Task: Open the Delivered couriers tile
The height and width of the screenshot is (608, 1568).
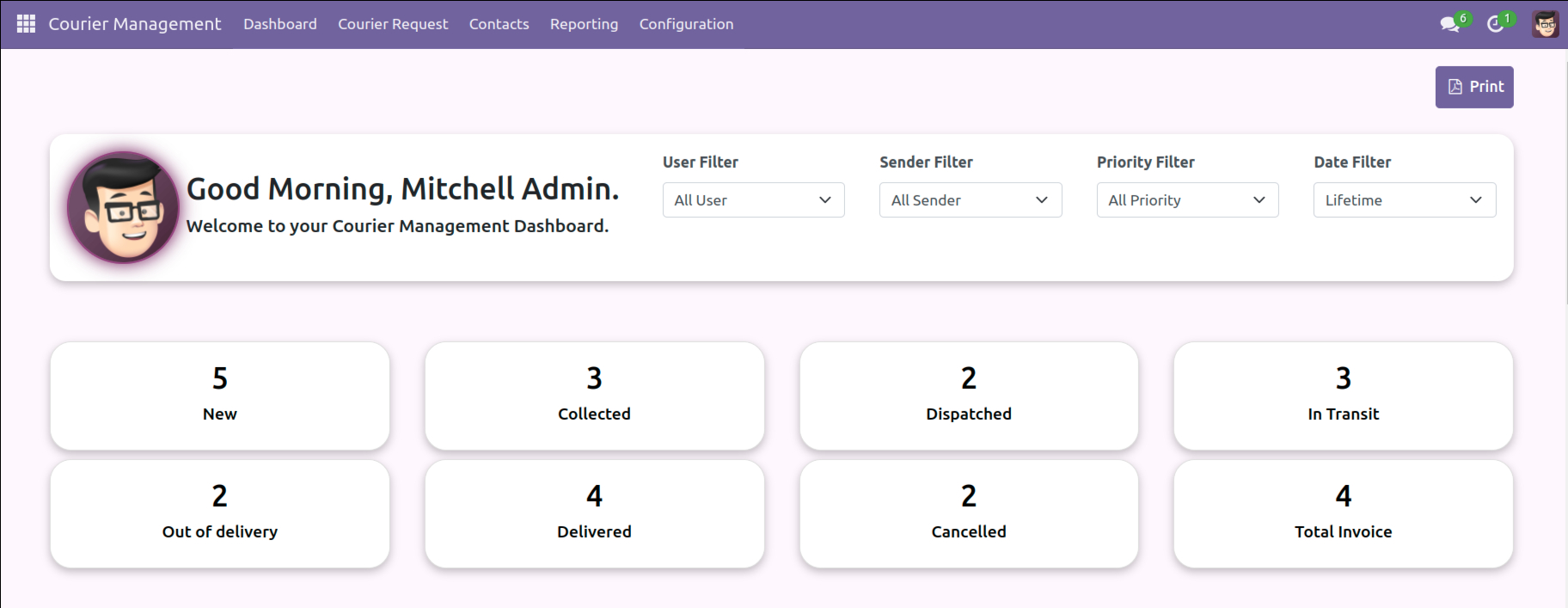Action: point(594,514)
